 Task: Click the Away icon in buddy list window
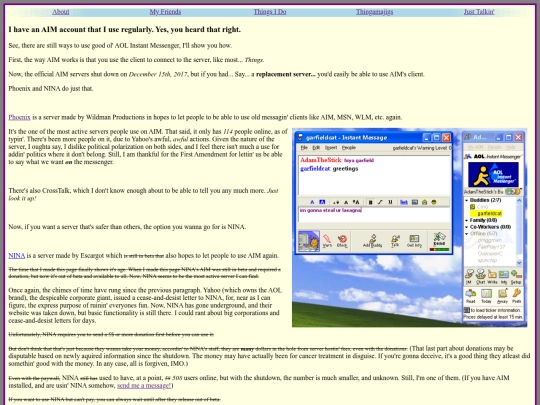[x=502, y=296]
